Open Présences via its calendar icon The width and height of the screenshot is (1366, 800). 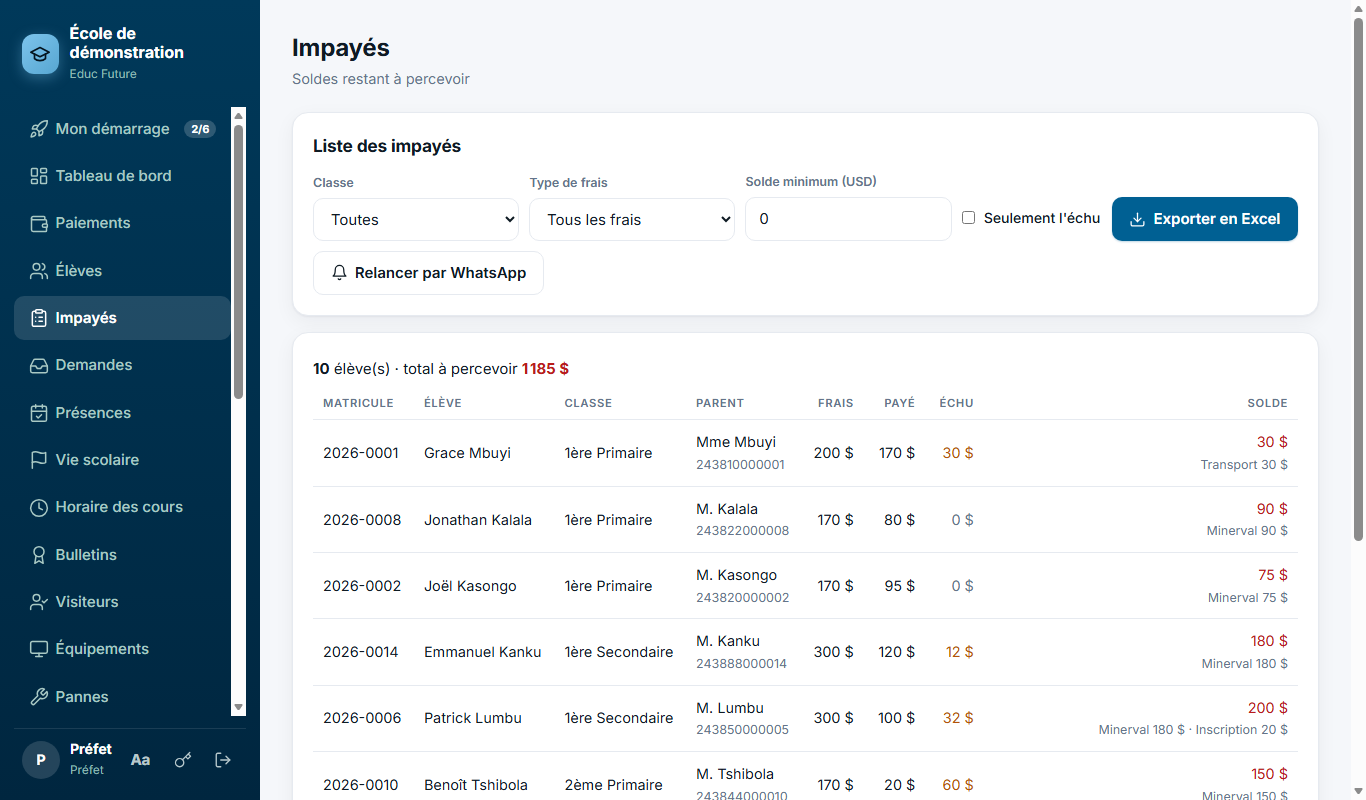[x=39, y=413]
